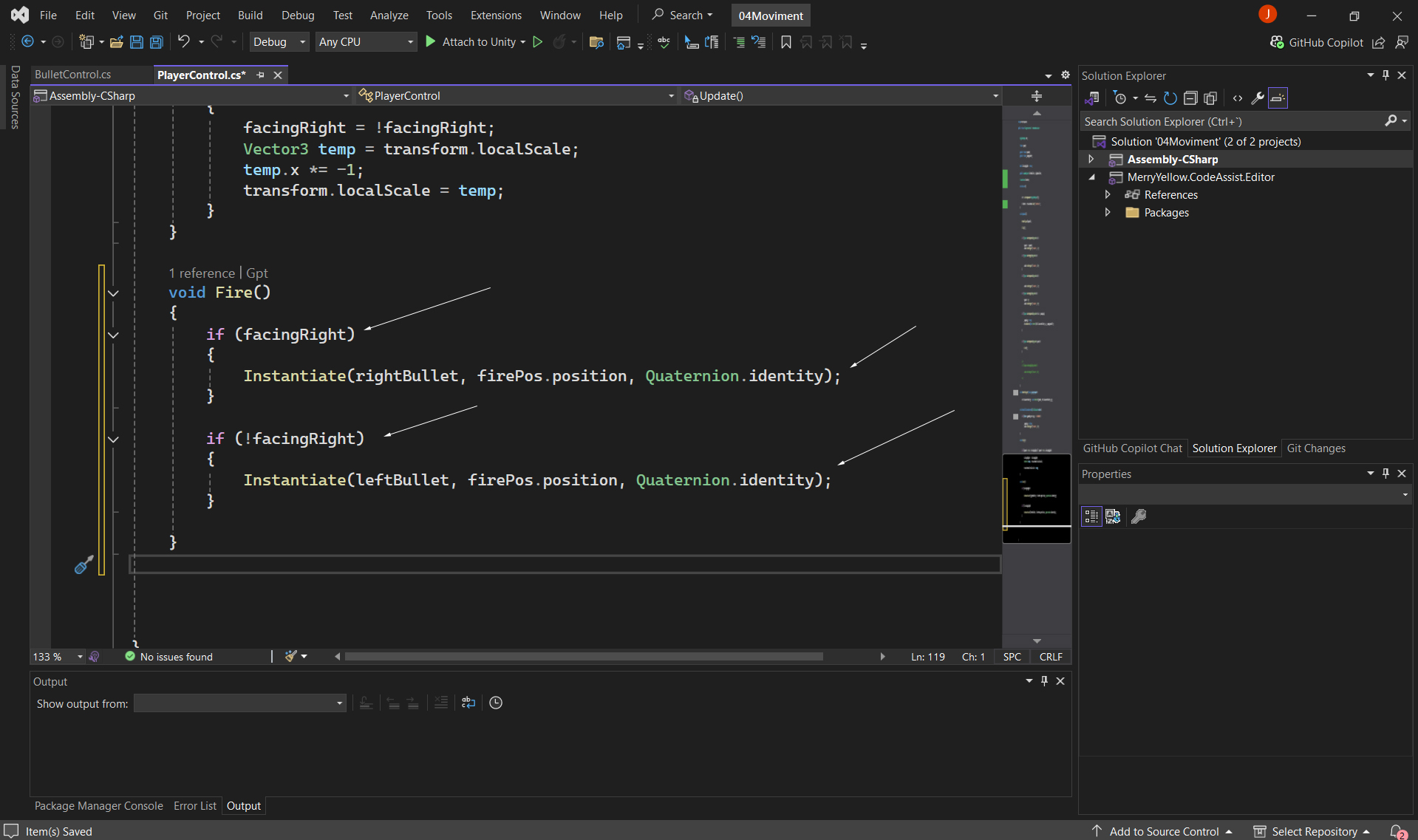The width and height of the screenshot is (1418, 840).
Task: Refresh the Solution Explorer with the sync icon
Action: point(1170,98)
